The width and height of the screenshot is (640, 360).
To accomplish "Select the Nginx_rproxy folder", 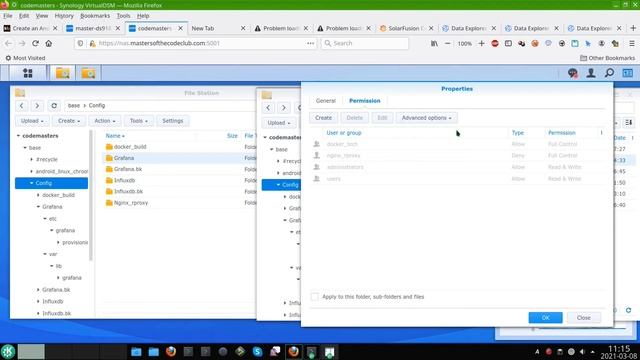I will click(x=131, y=203).
